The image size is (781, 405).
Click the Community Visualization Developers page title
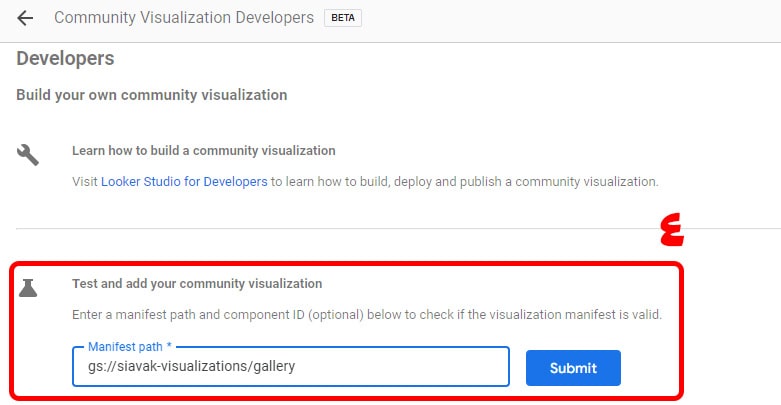[x=183, y=18]
